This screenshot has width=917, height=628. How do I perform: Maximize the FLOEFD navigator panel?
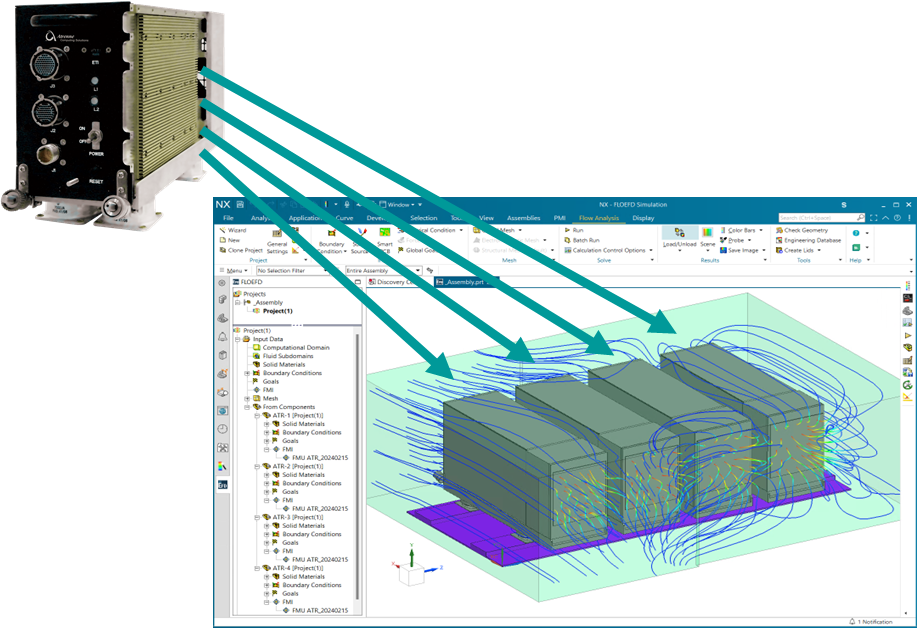(x=358, y=282)
